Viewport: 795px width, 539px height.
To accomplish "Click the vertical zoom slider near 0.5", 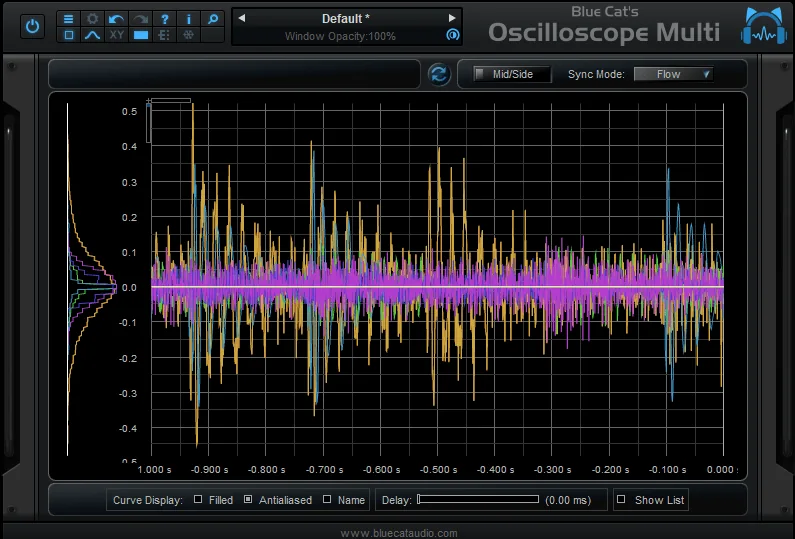I will coord(149,122).
